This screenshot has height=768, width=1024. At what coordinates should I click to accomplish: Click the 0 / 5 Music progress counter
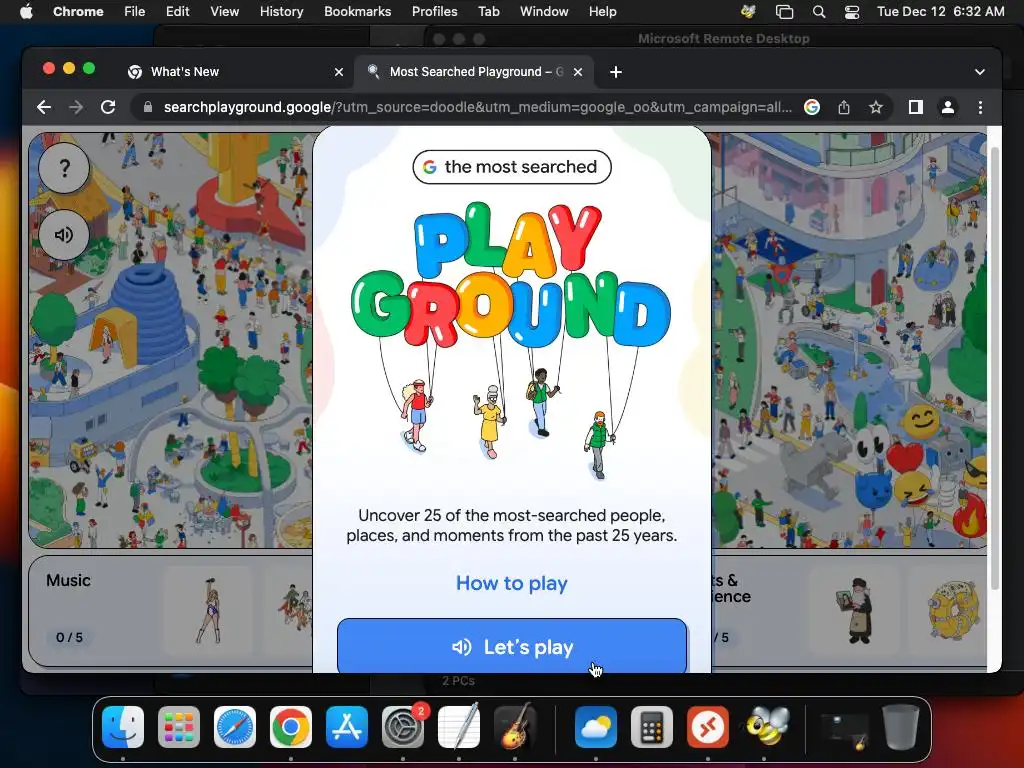click(x=69, y=637)
